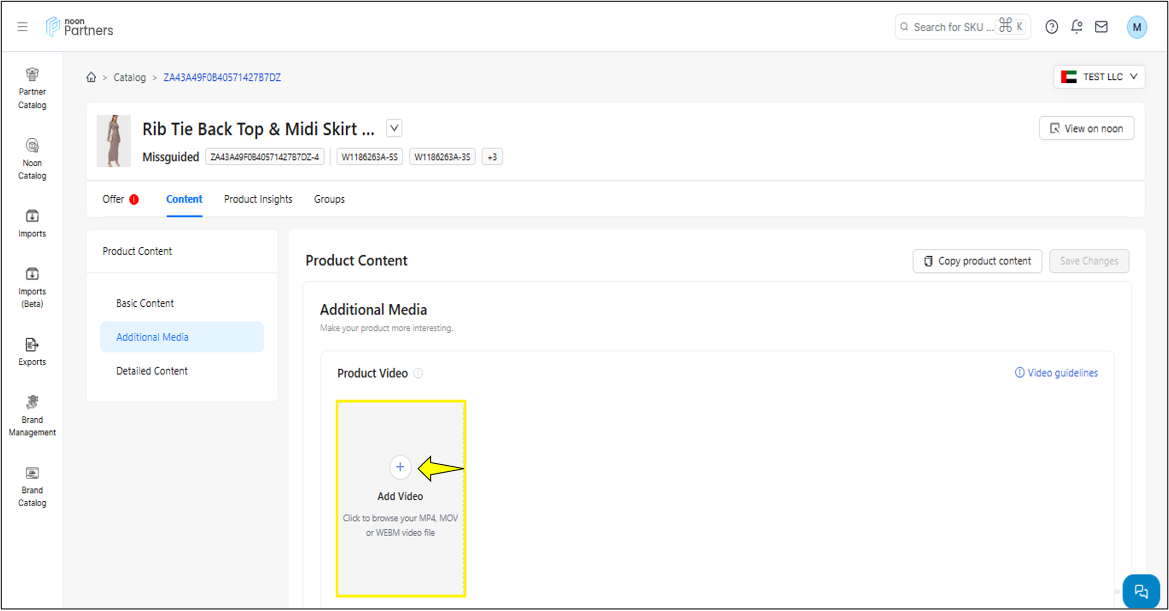The image size is (1169, 611).
Task: Open the TEST LLC store selector
Action: coord(1099,77)
